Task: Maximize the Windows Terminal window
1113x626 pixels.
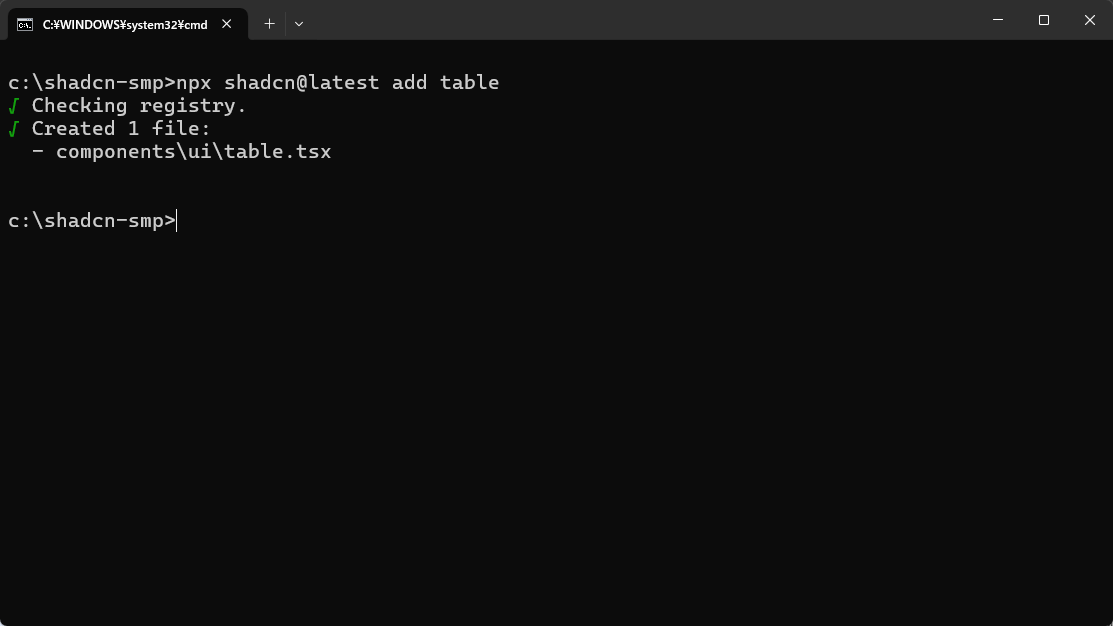Action: click(1043, 20)
